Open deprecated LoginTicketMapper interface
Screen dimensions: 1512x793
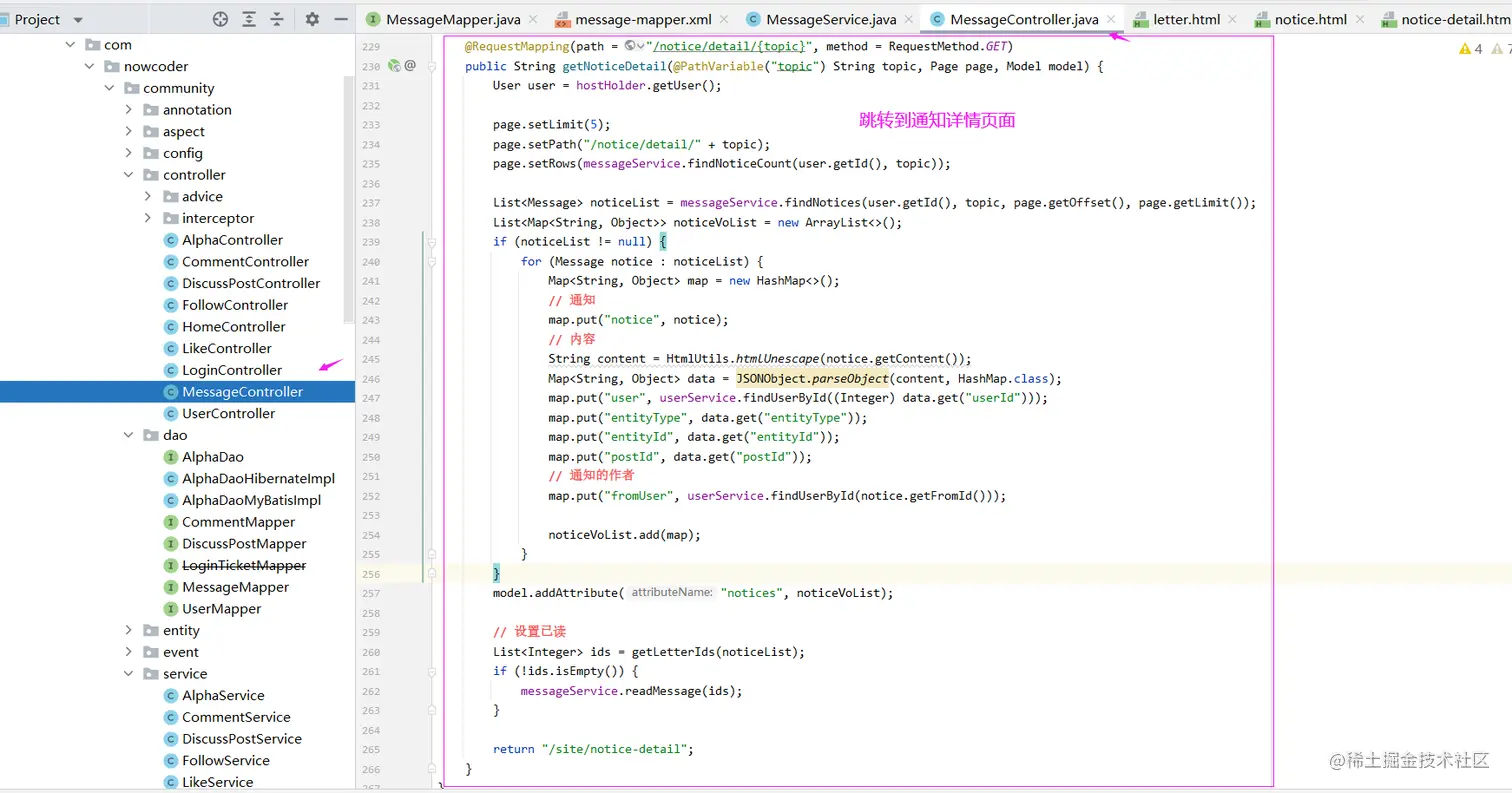[x=244, y=565]
